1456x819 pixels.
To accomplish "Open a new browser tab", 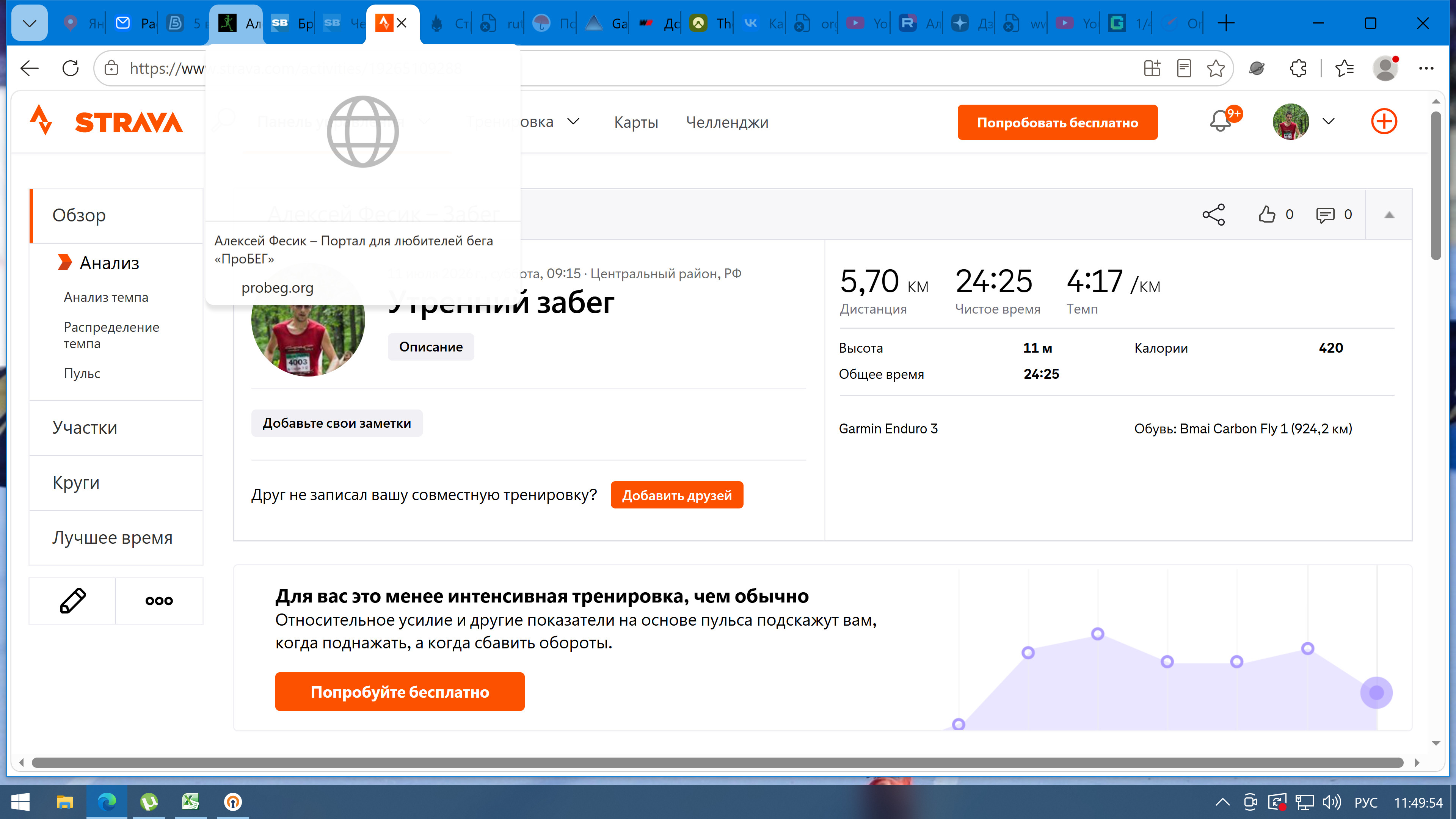I will click(1226, 23).
